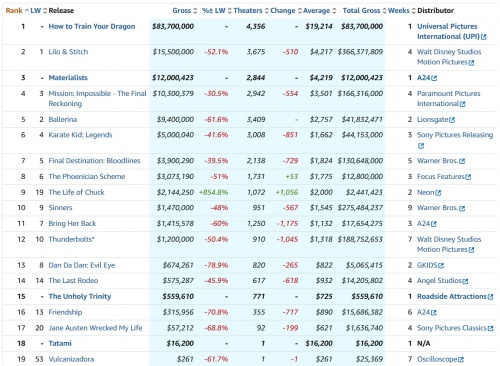Sort by the Total Gross column header

[361, 11]
